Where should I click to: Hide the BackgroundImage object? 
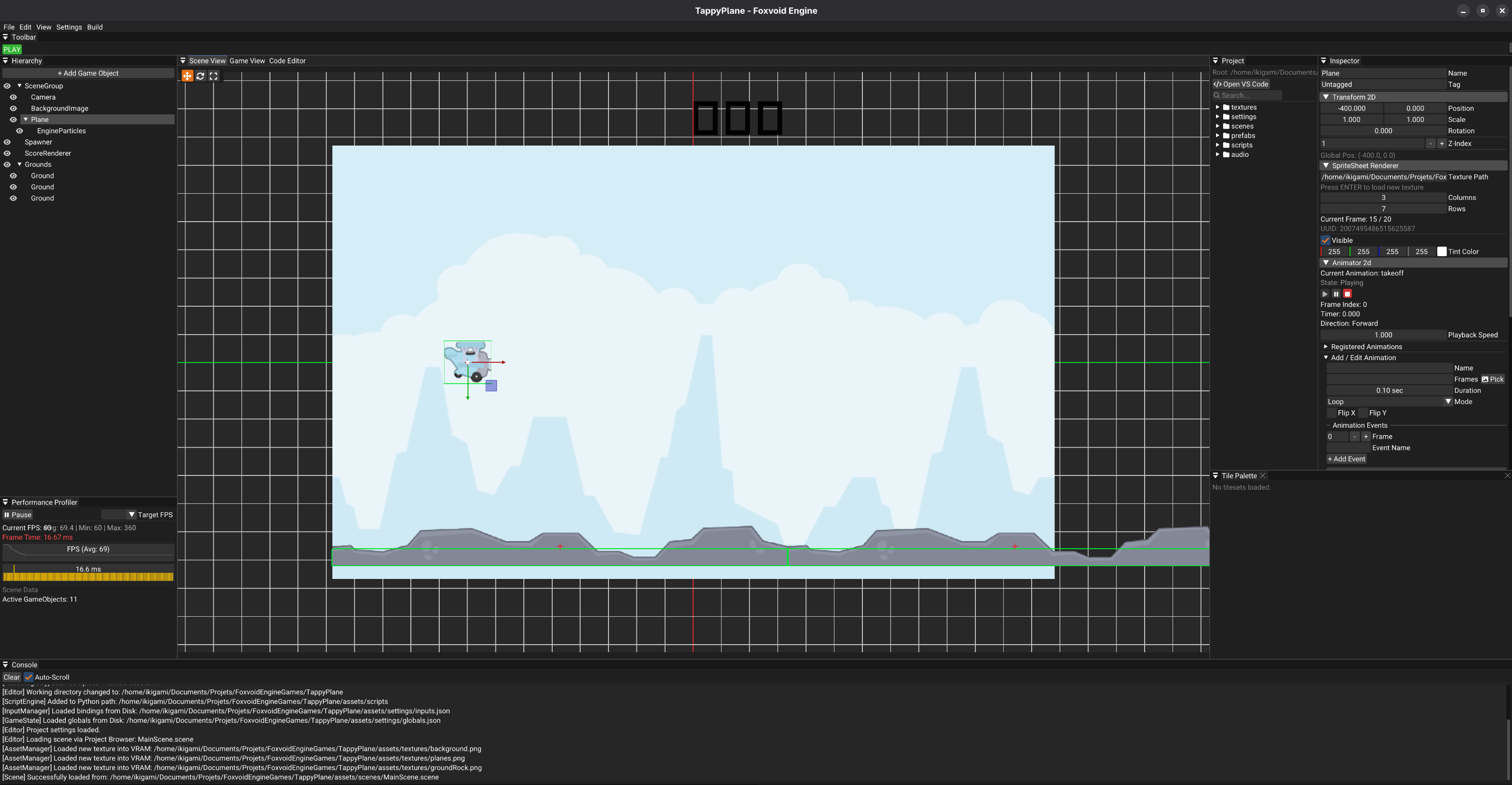point(14,109)
